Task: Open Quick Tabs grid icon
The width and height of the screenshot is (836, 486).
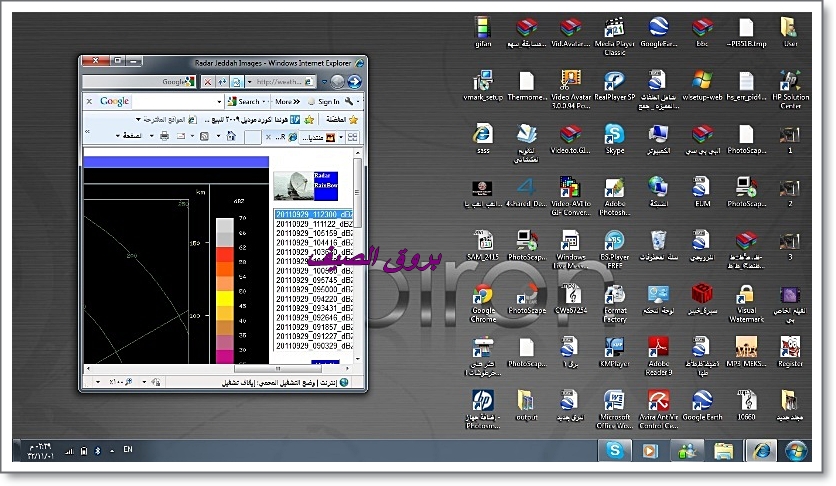Action: click(x=352, y=137)
